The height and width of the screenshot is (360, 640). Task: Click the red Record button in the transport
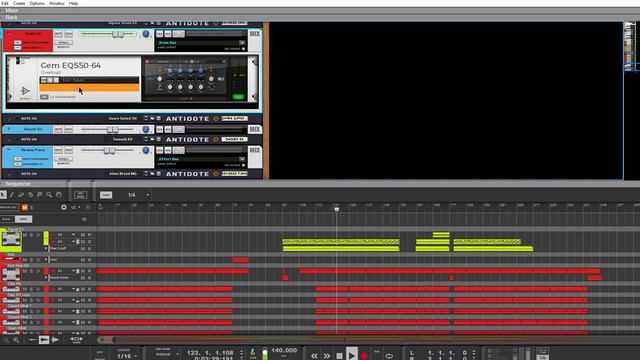(x=364, y=356)
